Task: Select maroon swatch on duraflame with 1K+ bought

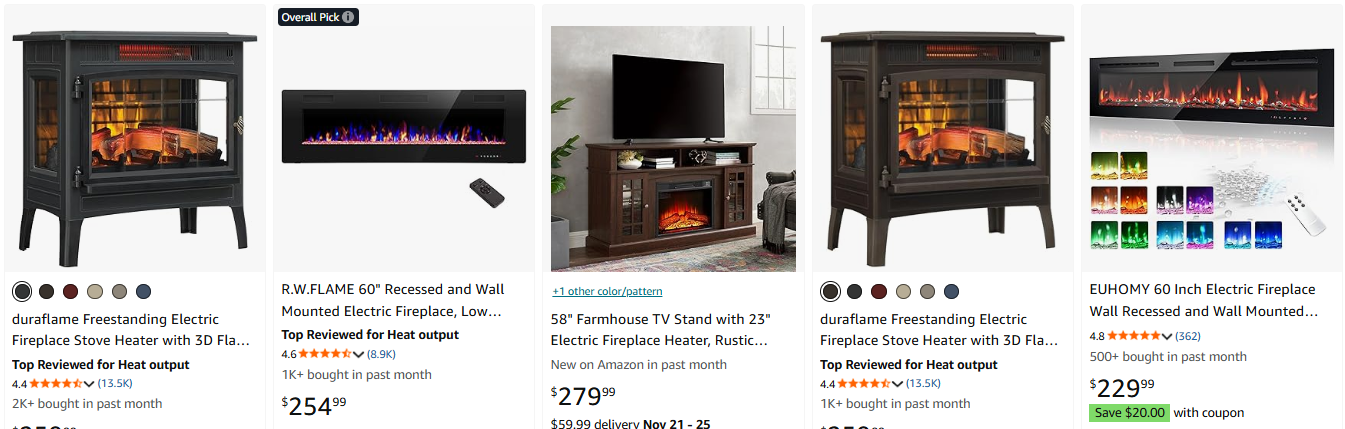Action: [x=878, y=292]
